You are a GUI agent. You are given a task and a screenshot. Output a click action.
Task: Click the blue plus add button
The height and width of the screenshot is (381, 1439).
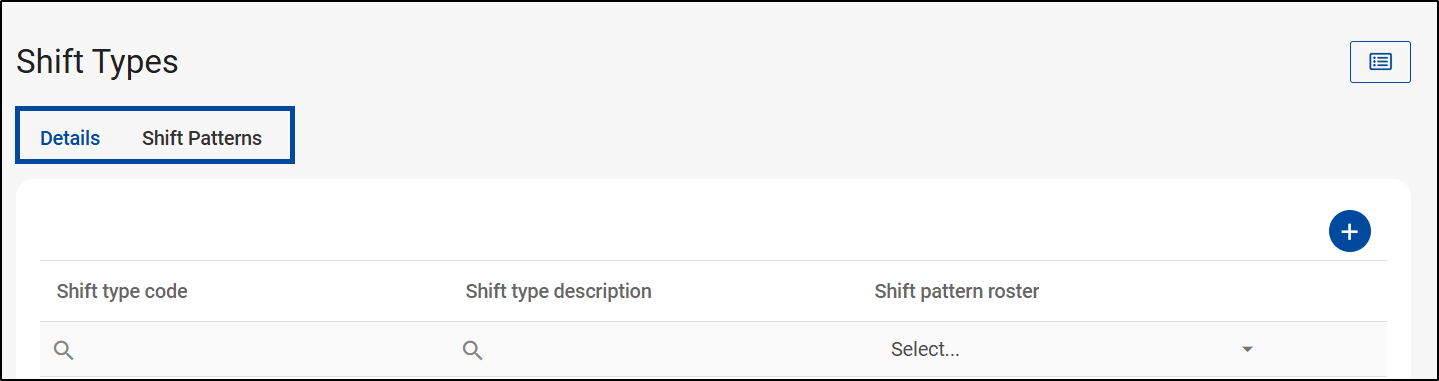(x=1349, y=232)
